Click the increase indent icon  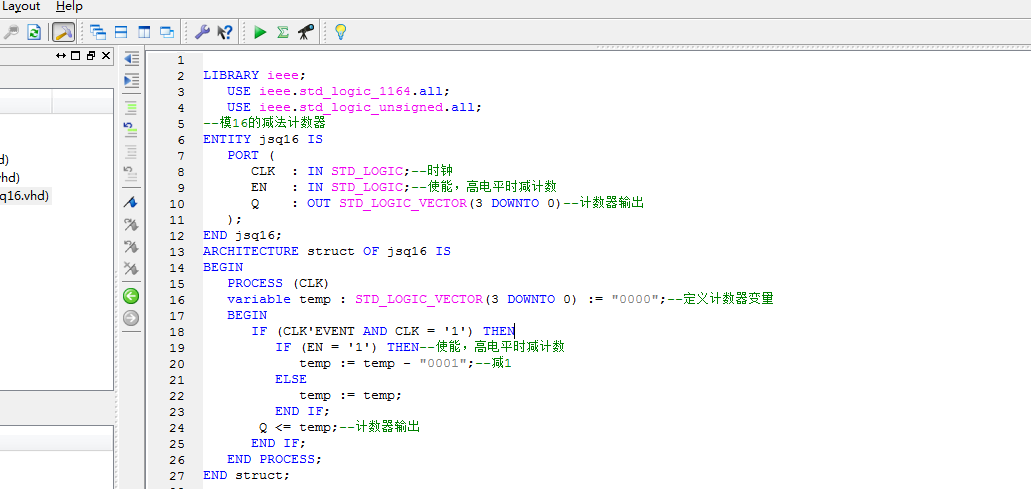(131, 81)
